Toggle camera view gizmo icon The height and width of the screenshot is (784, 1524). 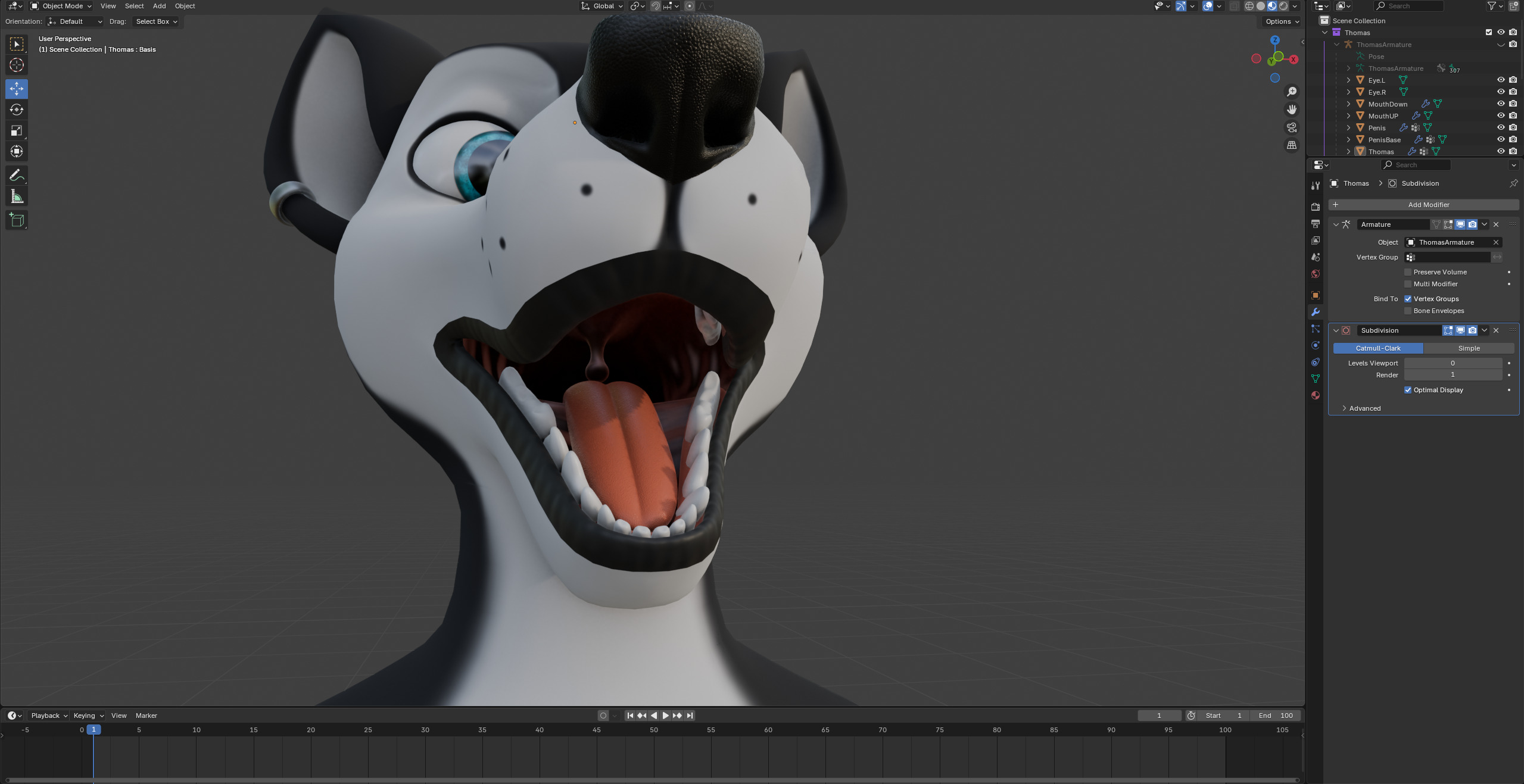click(1292, 127)
